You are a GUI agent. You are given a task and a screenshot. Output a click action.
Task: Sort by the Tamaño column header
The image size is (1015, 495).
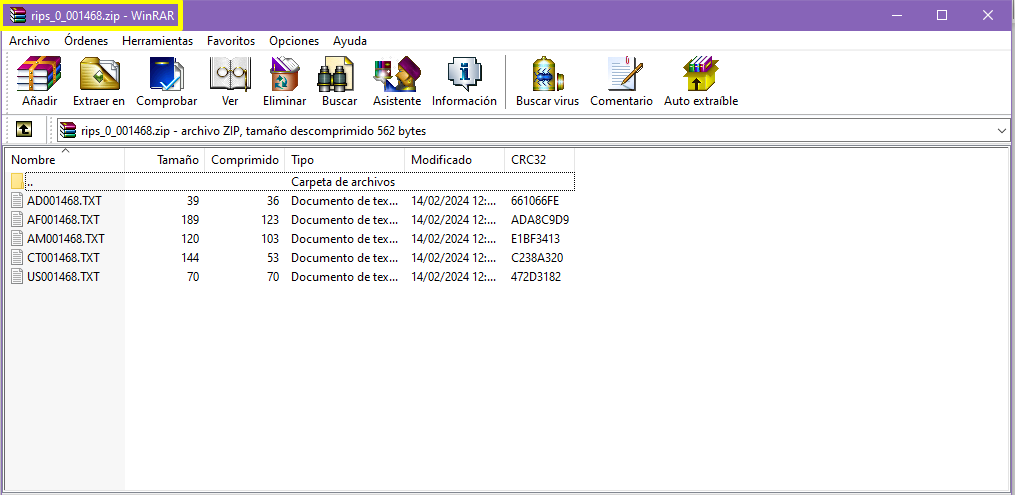click(x=164, y=160)
